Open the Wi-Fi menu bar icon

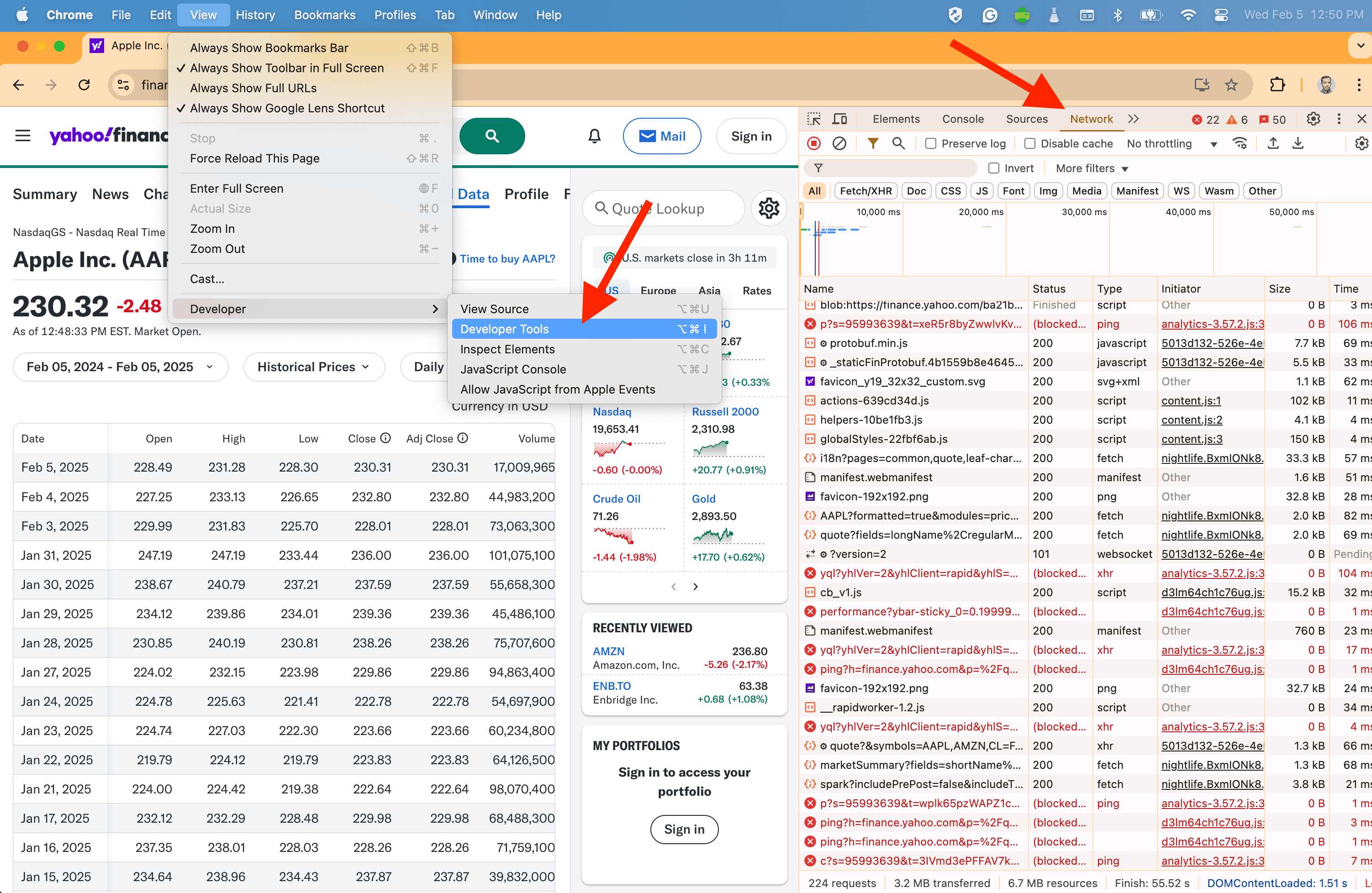1187,15
